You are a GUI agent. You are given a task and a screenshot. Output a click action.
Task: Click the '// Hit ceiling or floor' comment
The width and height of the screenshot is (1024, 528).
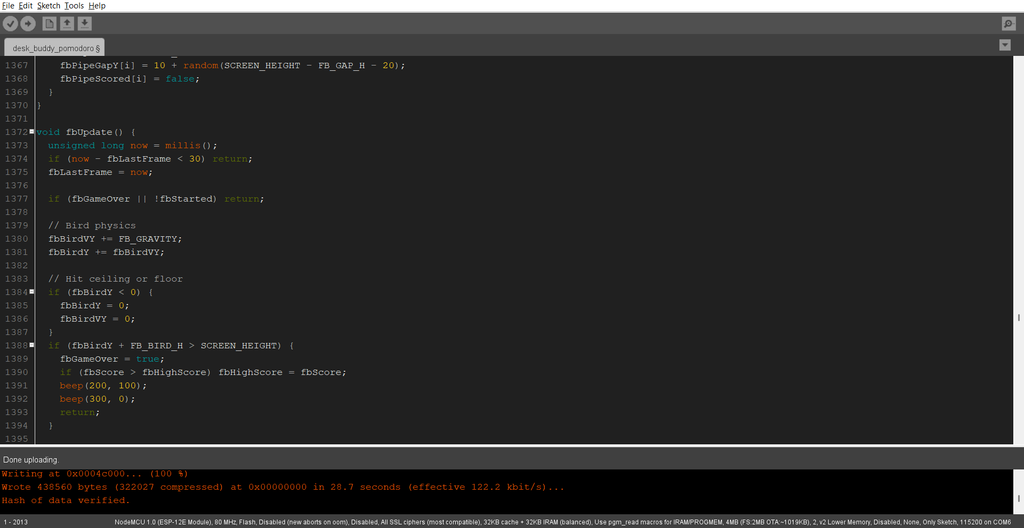coord(115,278)
